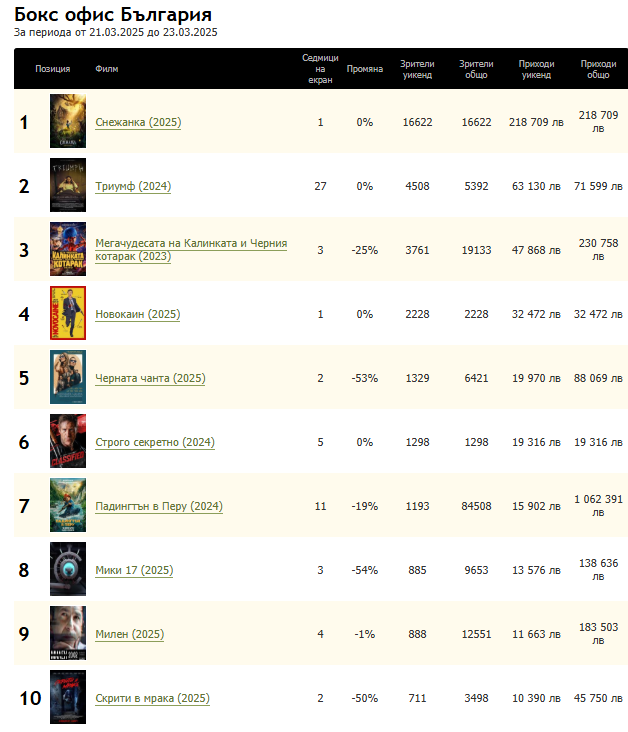
Task: Open the Новокаин (2025) film link
Action: pyautogui.click(x=137, y=314)
